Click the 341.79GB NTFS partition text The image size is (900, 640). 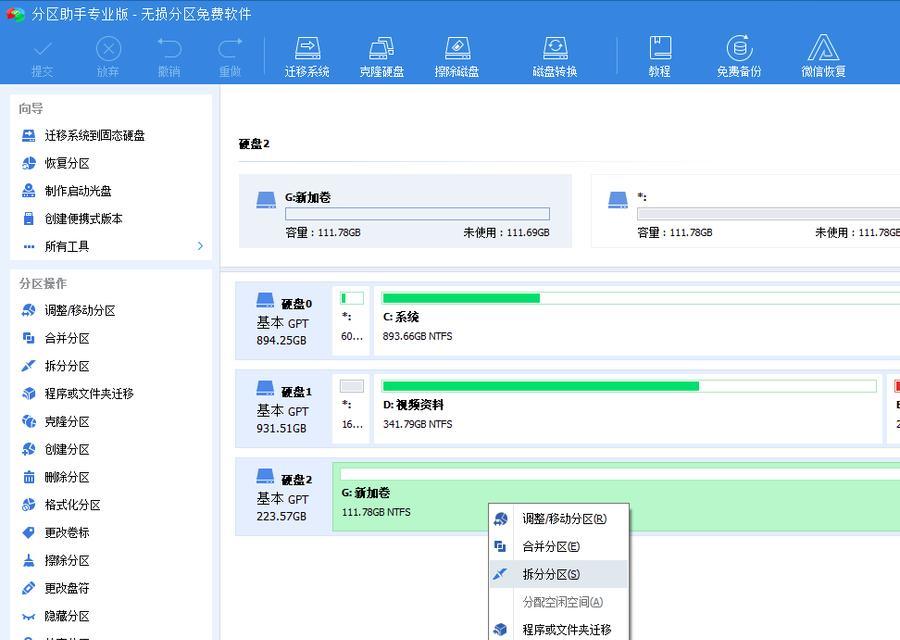pyautogui.click(x=417, y=424)
